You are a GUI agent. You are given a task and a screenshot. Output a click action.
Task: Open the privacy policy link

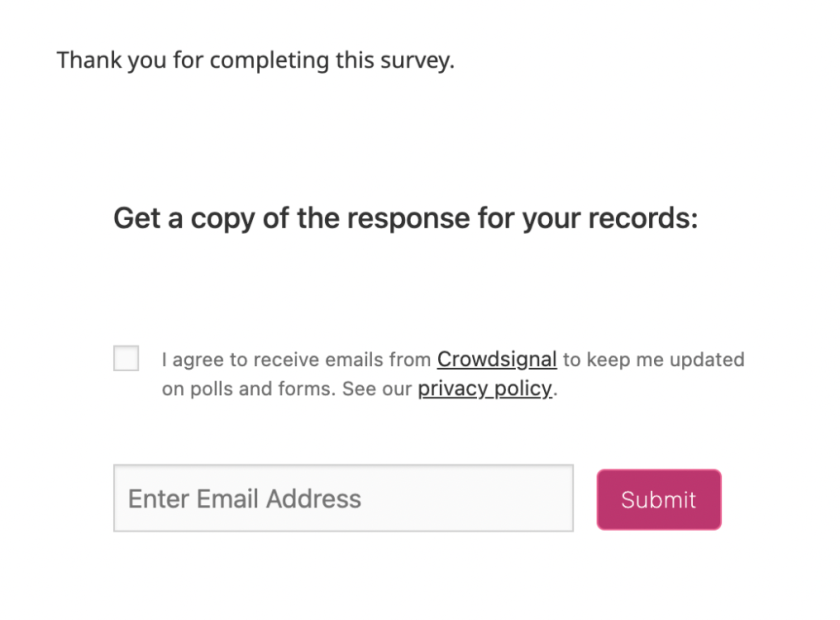coord(484,389)
